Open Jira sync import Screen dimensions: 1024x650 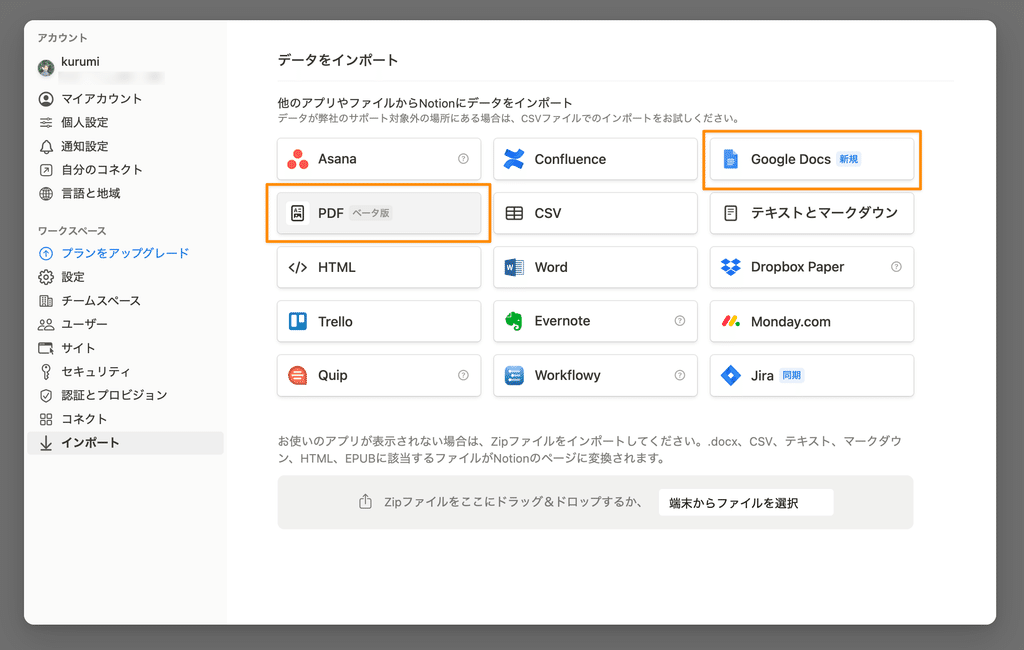click(812, 376)
